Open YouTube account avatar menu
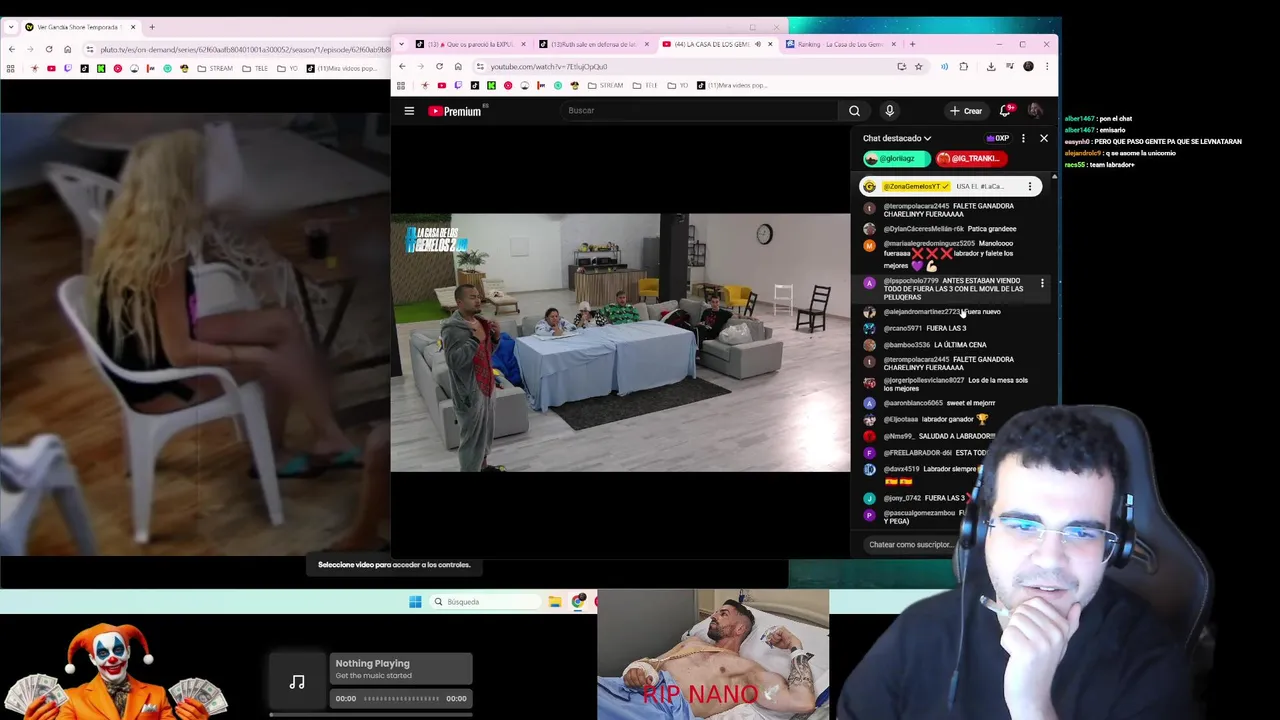Viewport: 1280px width, 720px height. [x=1035, y=111]
